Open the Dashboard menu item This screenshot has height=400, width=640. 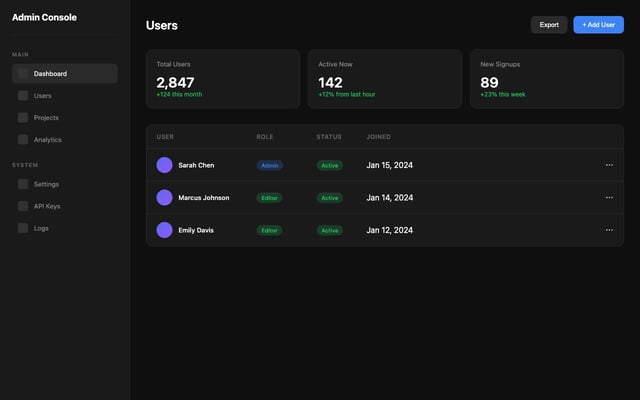coord(64,73)
